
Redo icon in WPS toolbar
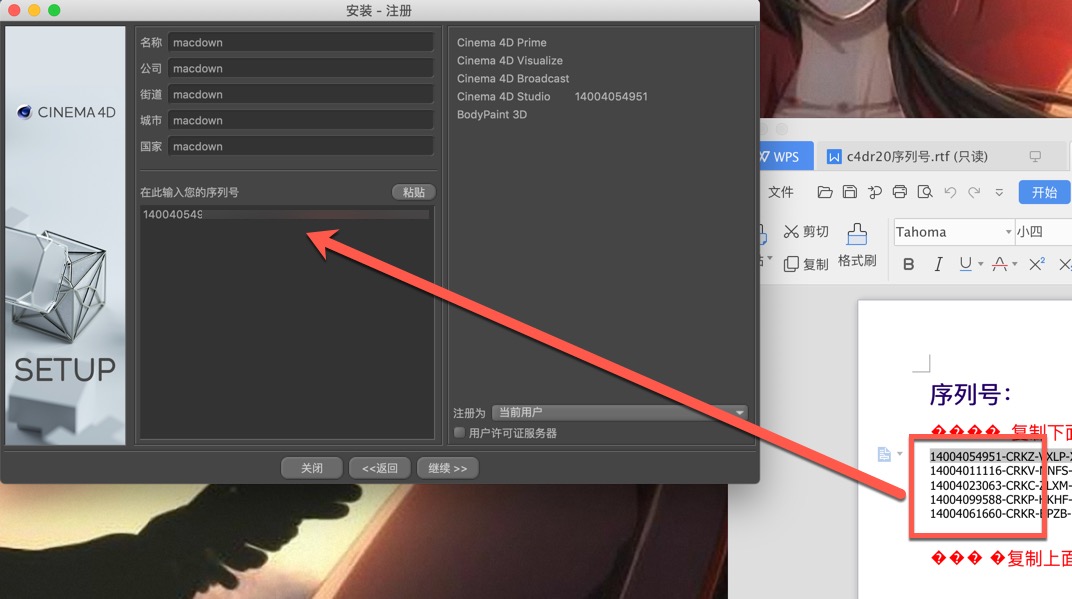click(974, 192)
